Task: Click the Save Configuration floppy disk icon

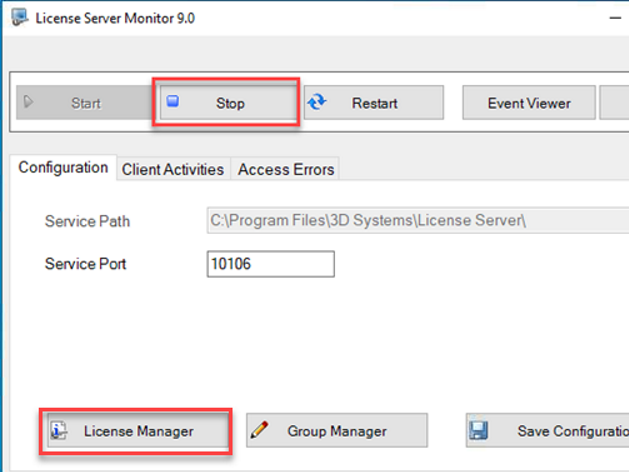Action: 478,430
